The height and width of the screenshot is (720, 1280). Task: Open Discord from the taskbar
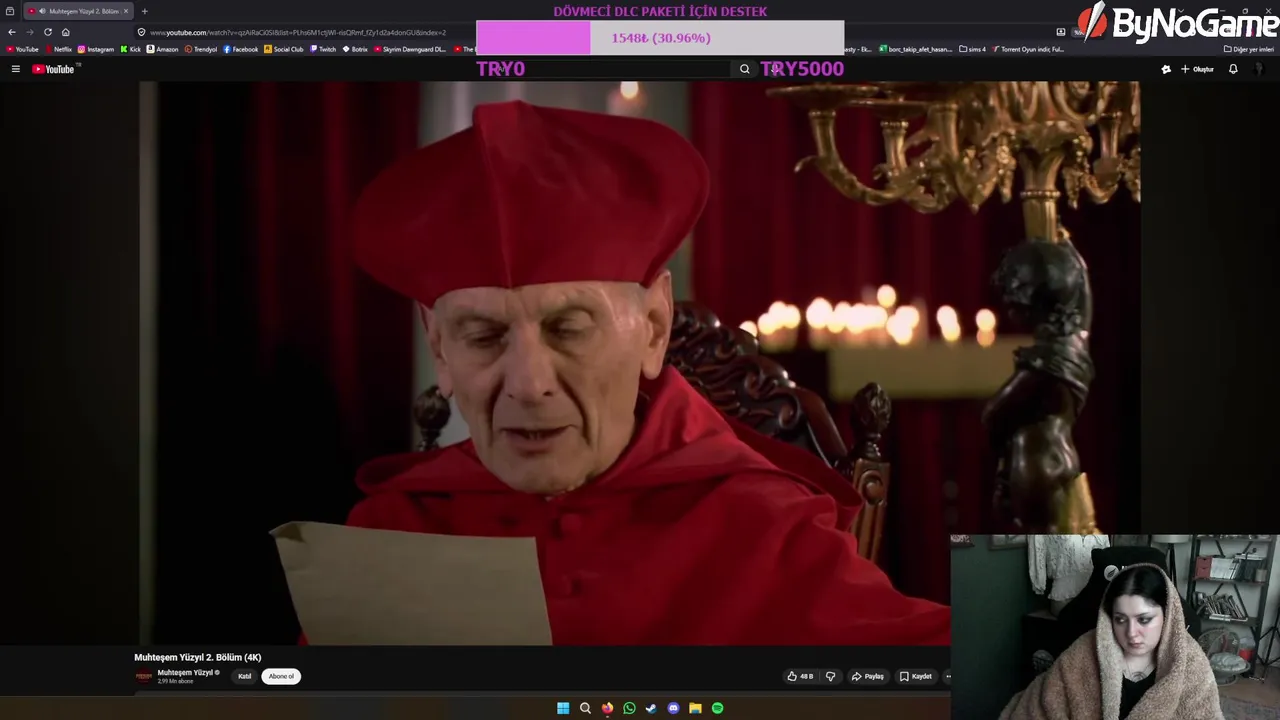(x=673, y=708)
